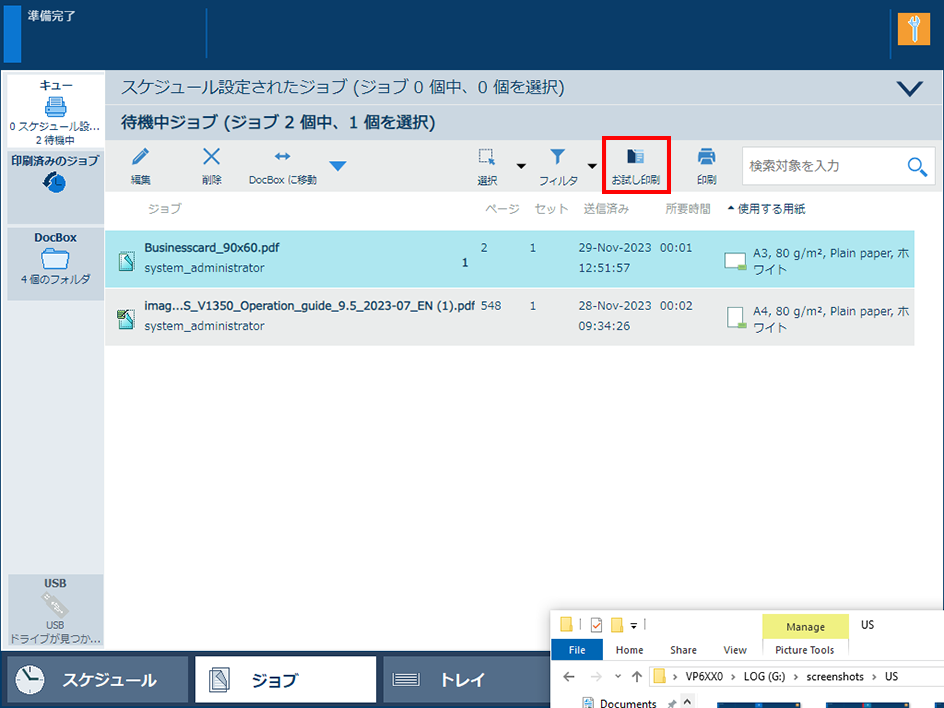944x708 pixels.
Task: Open Explorer quick access toolbar dropdown
Action: point(633,626)
